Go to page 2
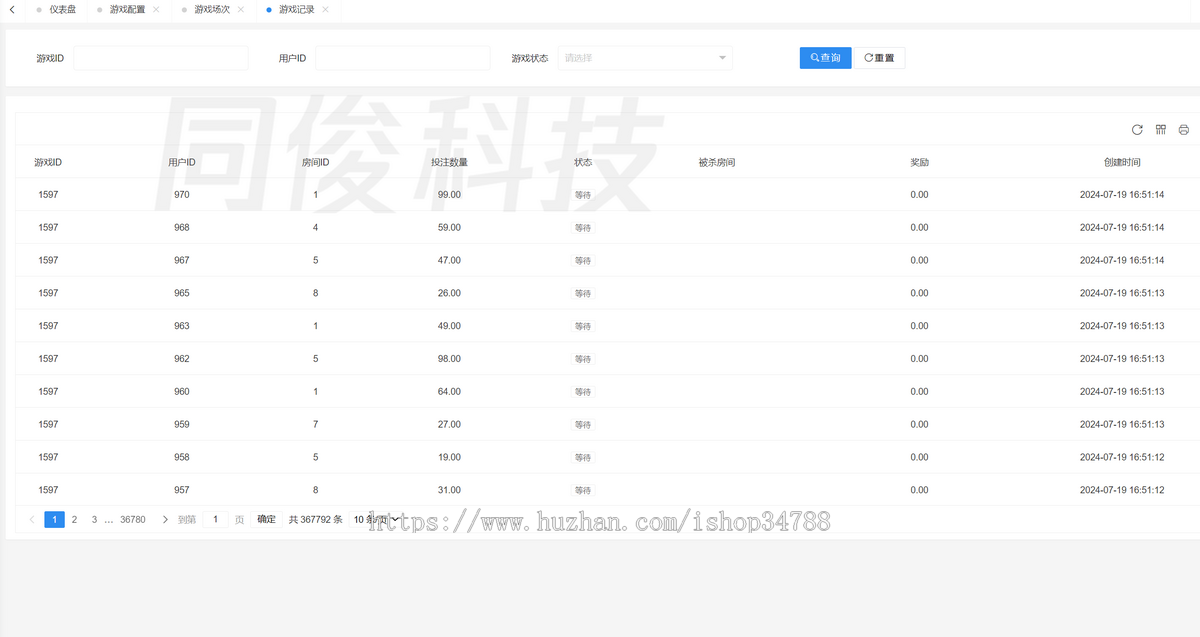This screenshot has width=1200, height=637. (74, 520)
